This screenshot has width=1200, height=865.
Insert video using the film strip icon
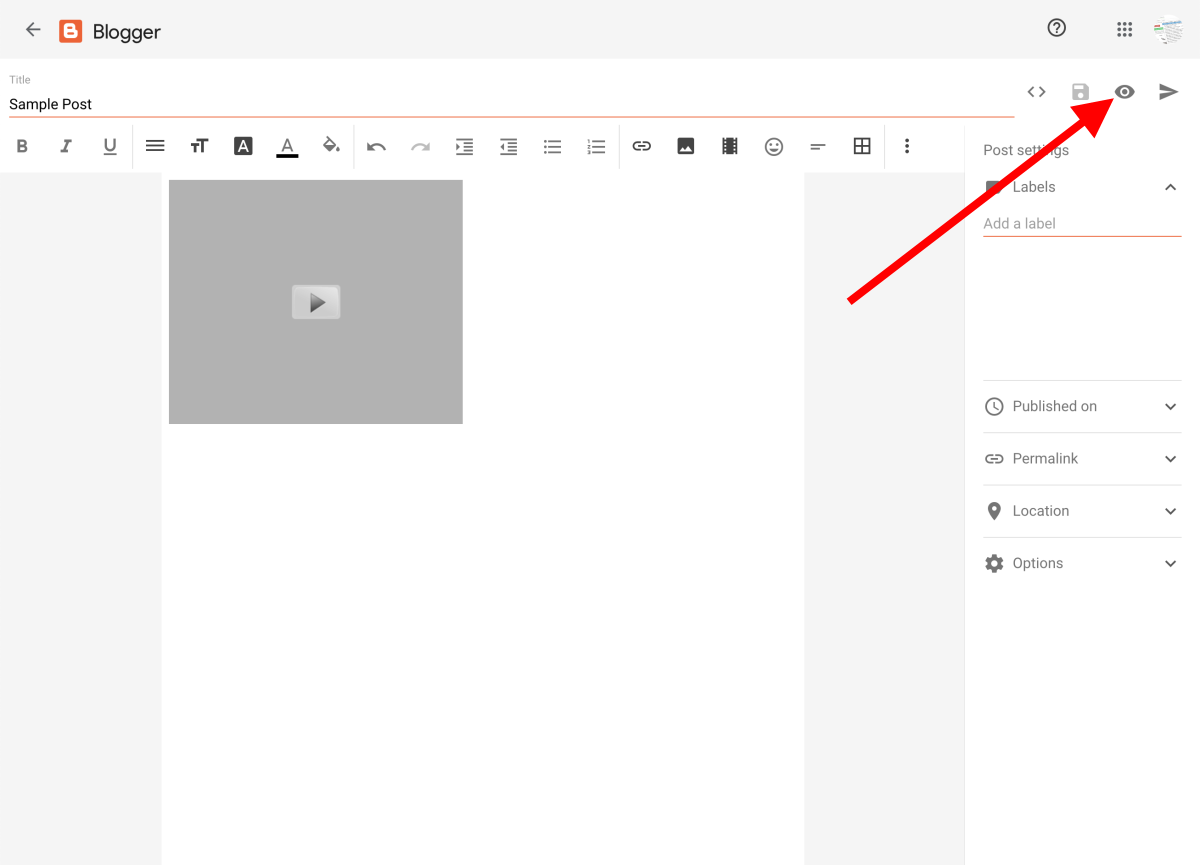729,146
